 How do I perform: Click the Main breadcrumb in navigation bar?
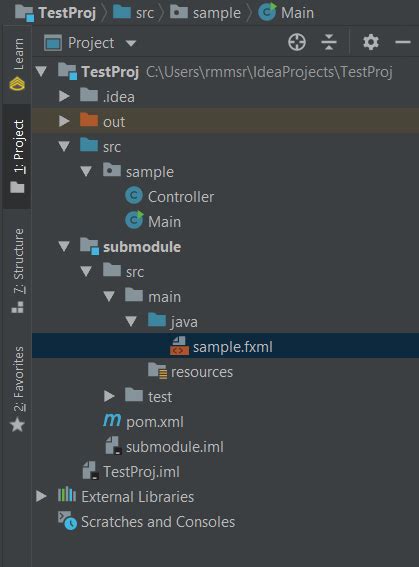(x=287, y=13)
